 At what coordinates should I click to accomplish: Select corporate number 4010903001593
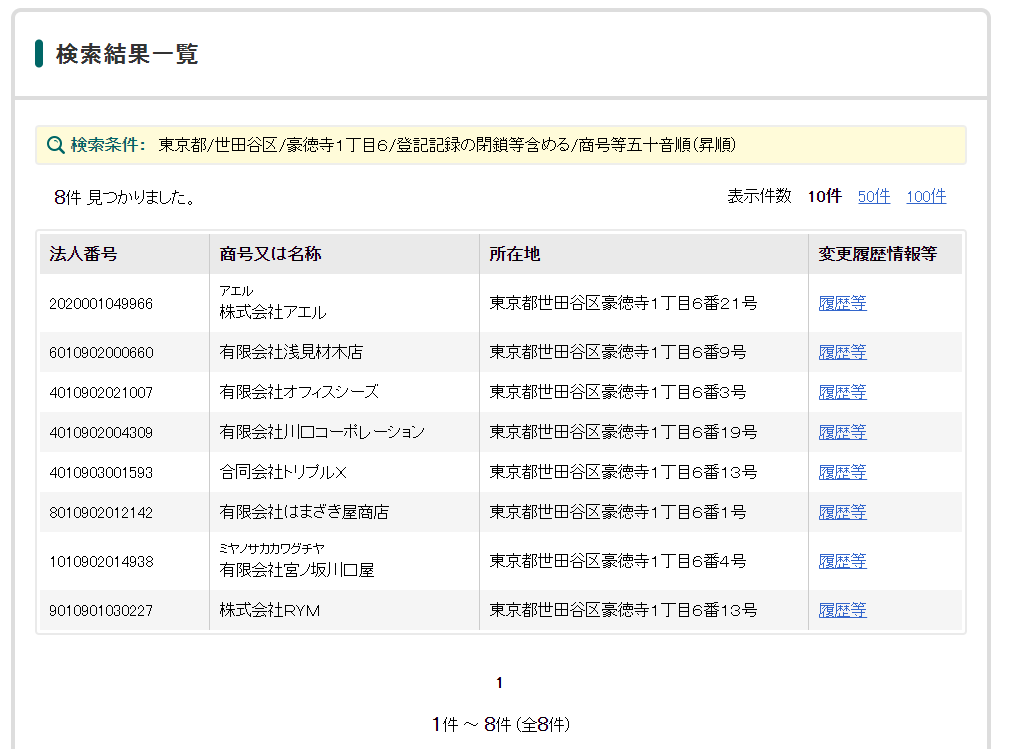101,473
